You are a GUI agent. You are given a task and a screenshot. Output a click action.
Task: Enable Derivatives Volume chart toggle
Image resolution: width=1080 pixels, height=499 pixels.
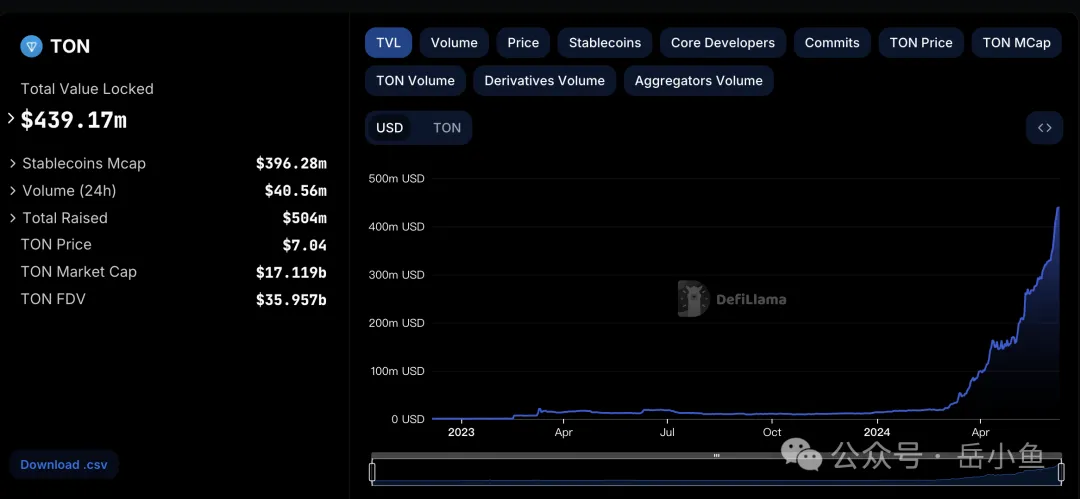click(x=545, y=81)
